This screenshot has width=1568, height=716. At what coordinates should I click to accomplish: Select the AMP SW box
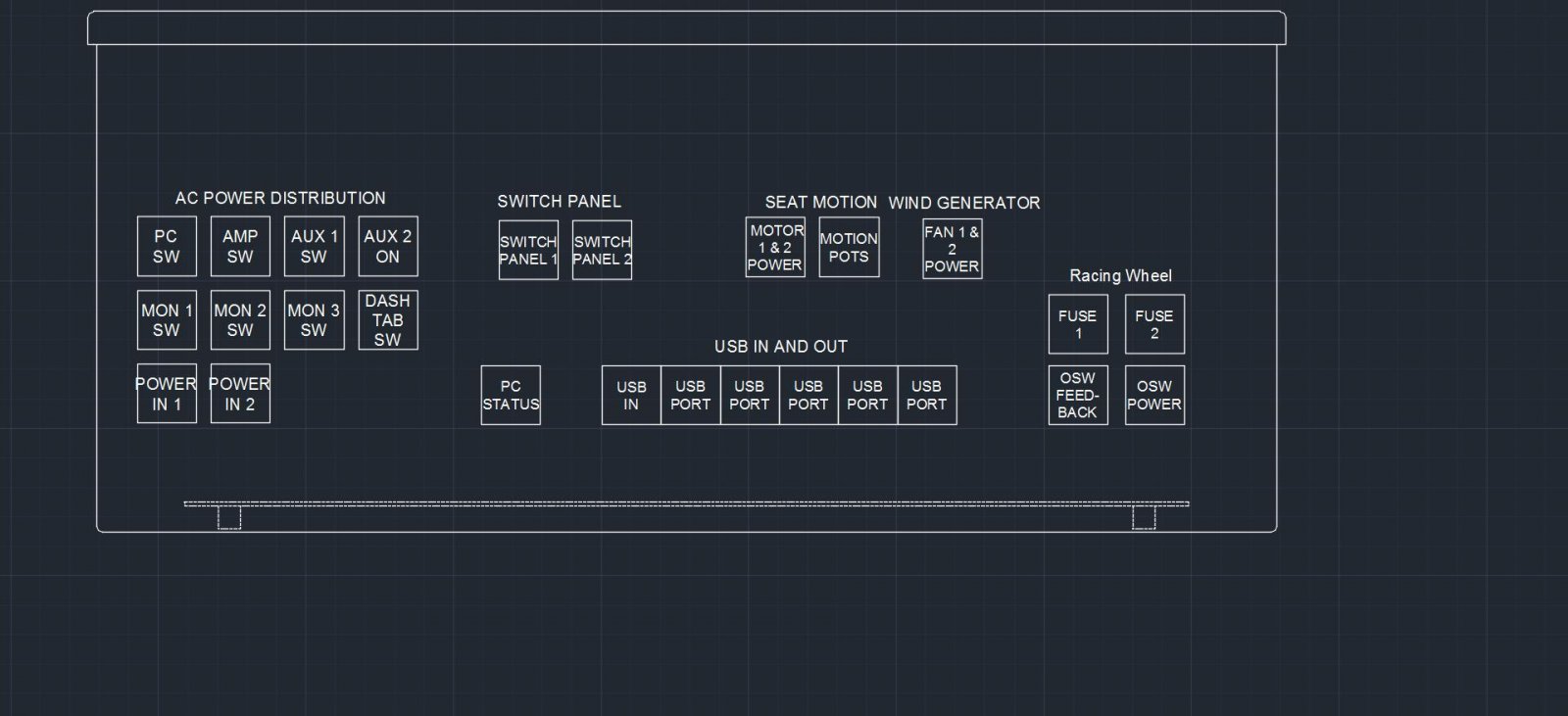[240, 246]
